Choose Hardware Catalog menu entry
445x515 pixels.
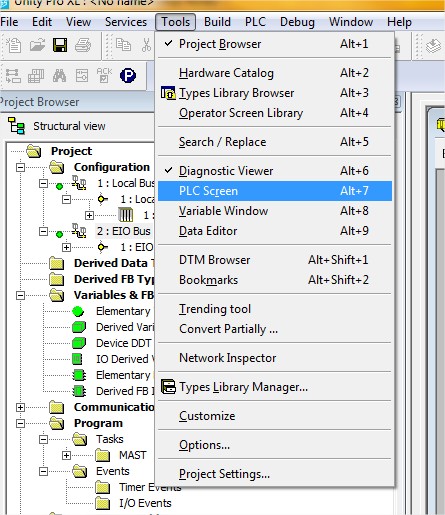tap(275, 73)
